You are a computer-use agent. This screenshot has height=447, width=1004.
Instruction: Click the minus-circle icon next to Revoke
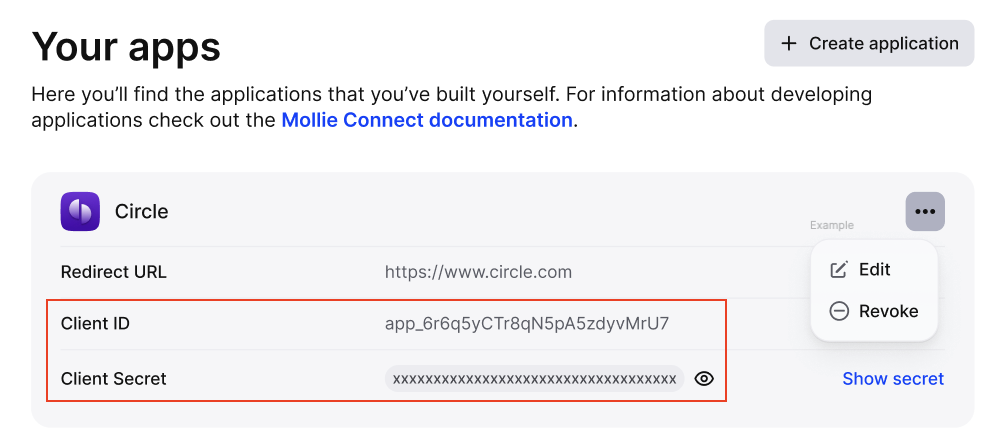coord(839,311)
